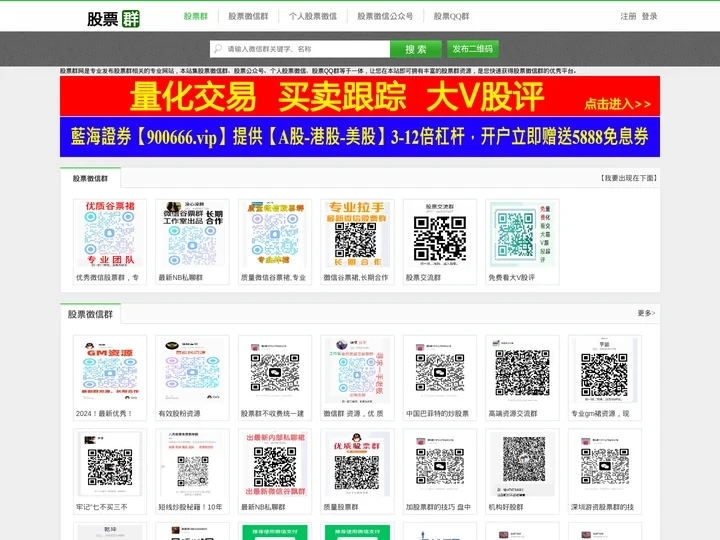
Task: Open the GM资源 QR thumbnail
Action: click(x=110, y=370)
